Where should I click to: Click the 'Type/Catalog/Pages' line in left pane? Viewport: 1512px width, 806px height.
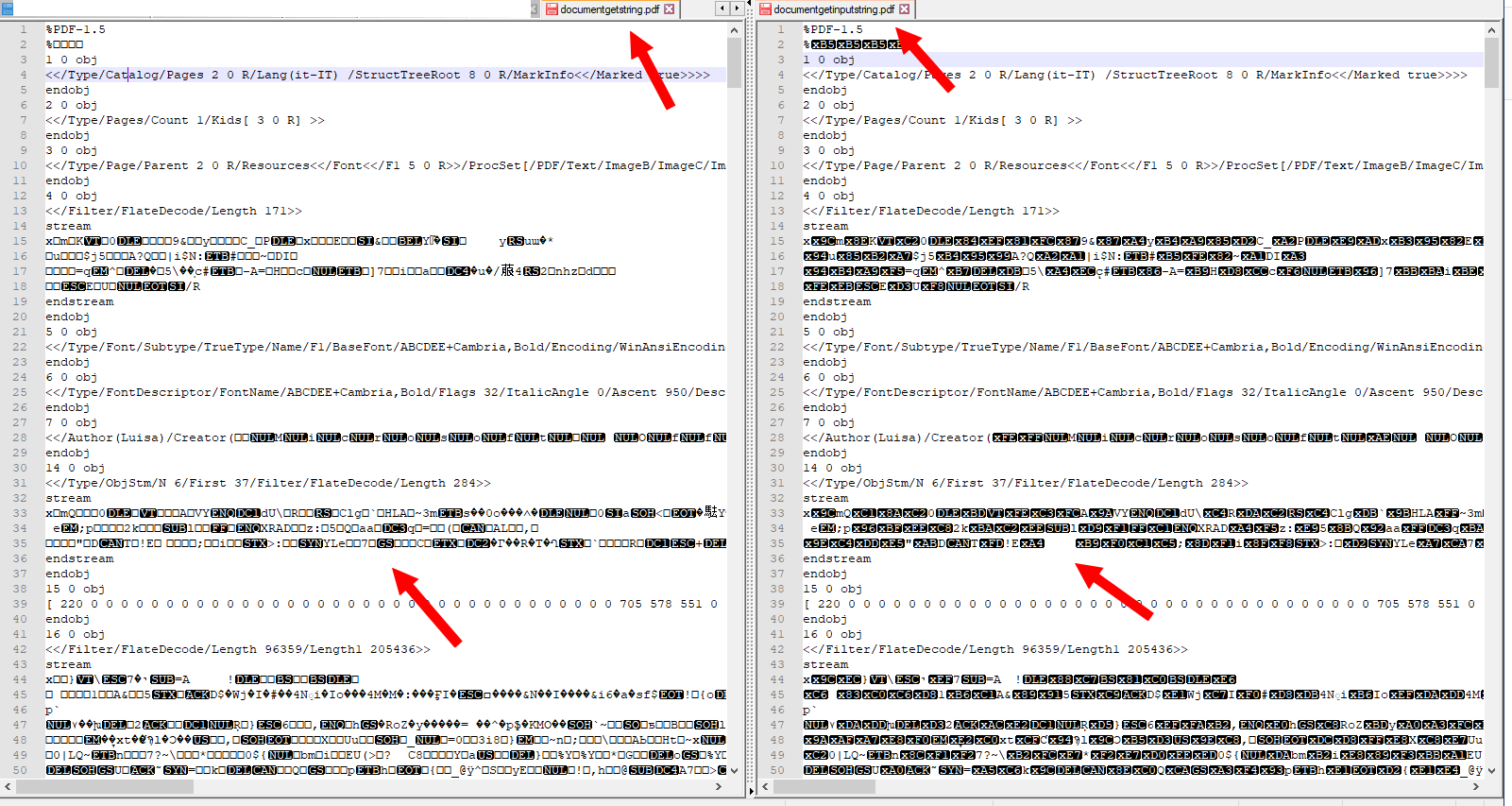[378, 75]
